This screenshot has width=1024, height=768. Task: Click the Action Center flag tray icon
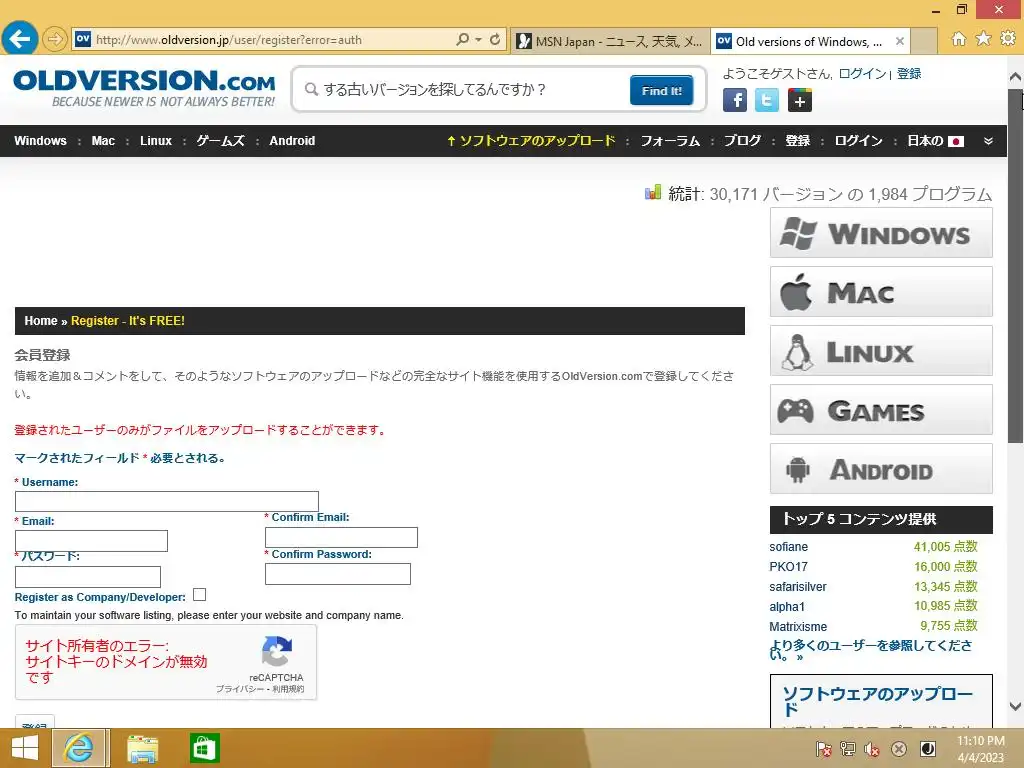pyautogui.click(x=824, y=749)
